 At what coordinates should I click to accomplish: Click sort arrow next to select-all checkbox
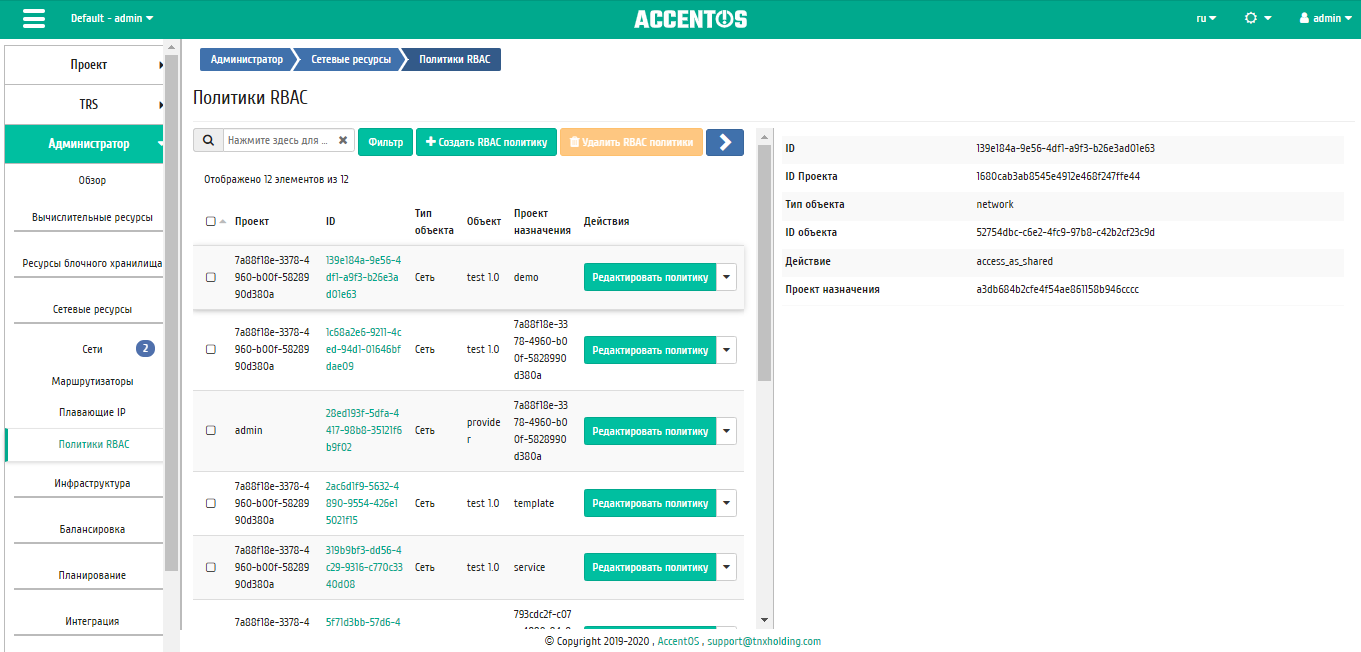coord(222,221)
